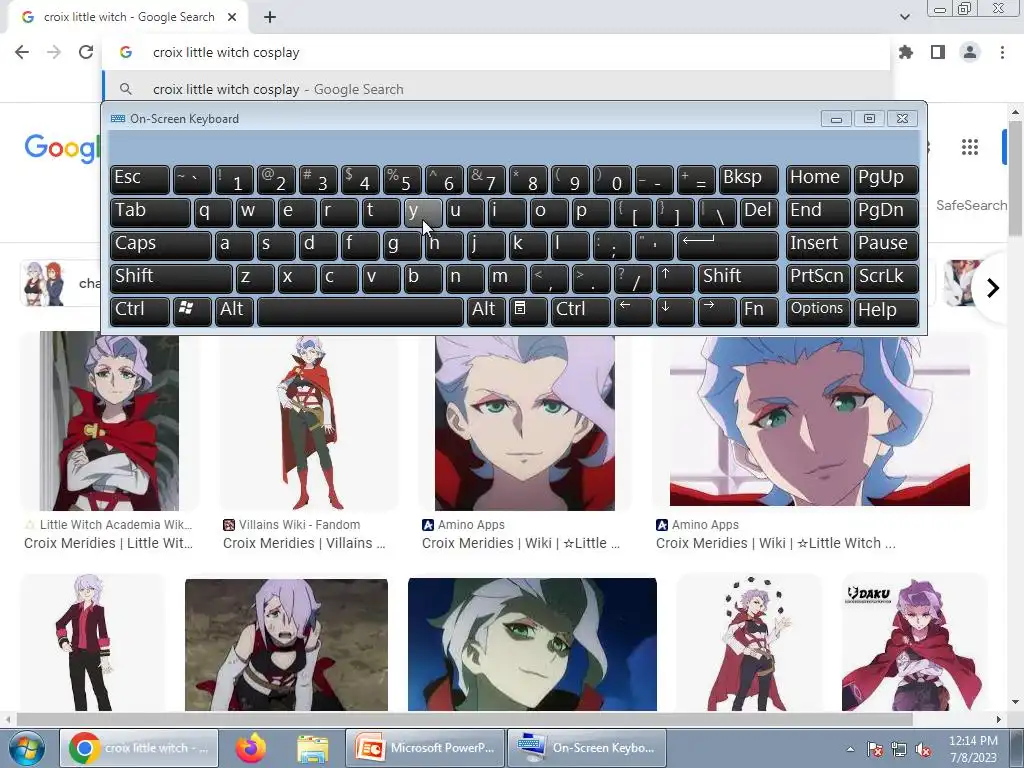Click the Google logo
Image resolution: width=1024 pixels, height=768 pixels.
pyautogui.click(x=62, y=148)
